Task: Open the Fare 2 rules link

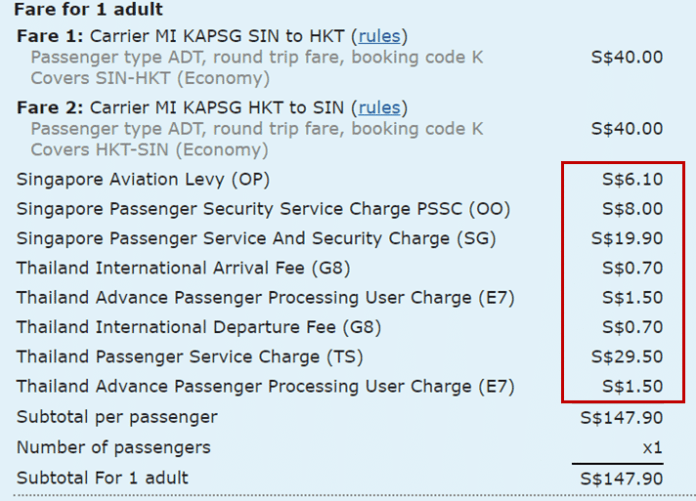Action: coord(380,108)
